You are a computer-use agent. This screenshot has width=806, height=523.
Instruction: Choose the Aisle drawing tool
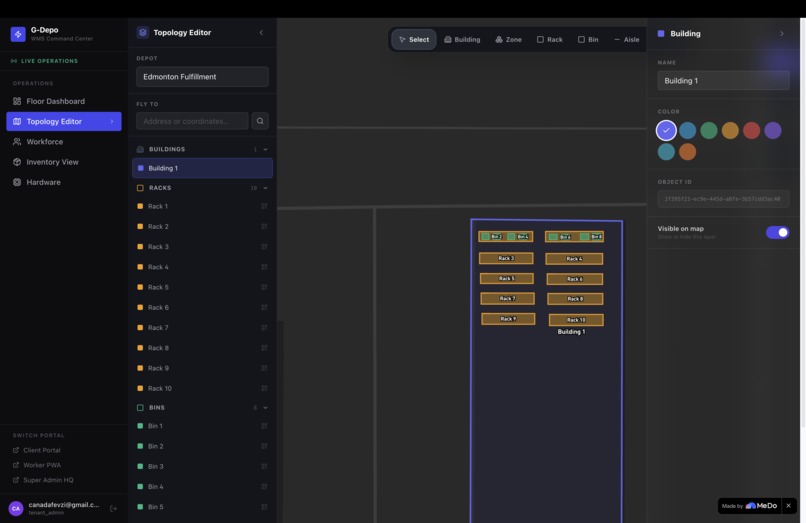point(627,40)
